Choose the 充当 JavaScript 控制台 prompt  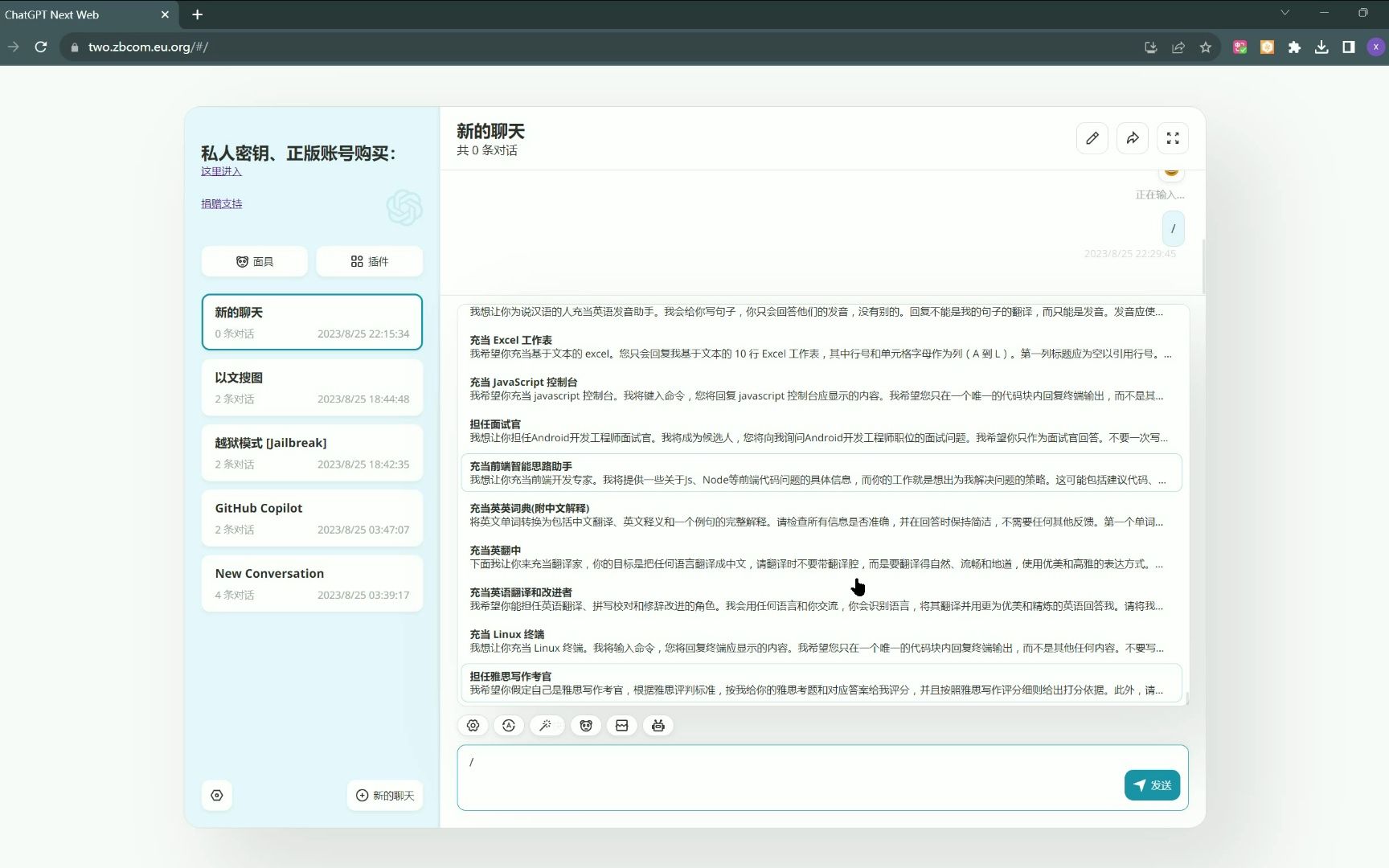pyautogui.click(x=822, y=389)
